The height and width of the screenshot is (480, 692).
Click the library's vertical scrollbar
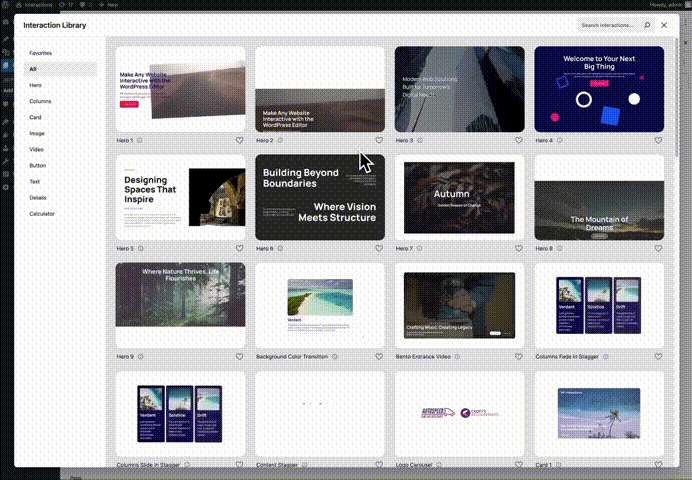[x=679, y=100]
